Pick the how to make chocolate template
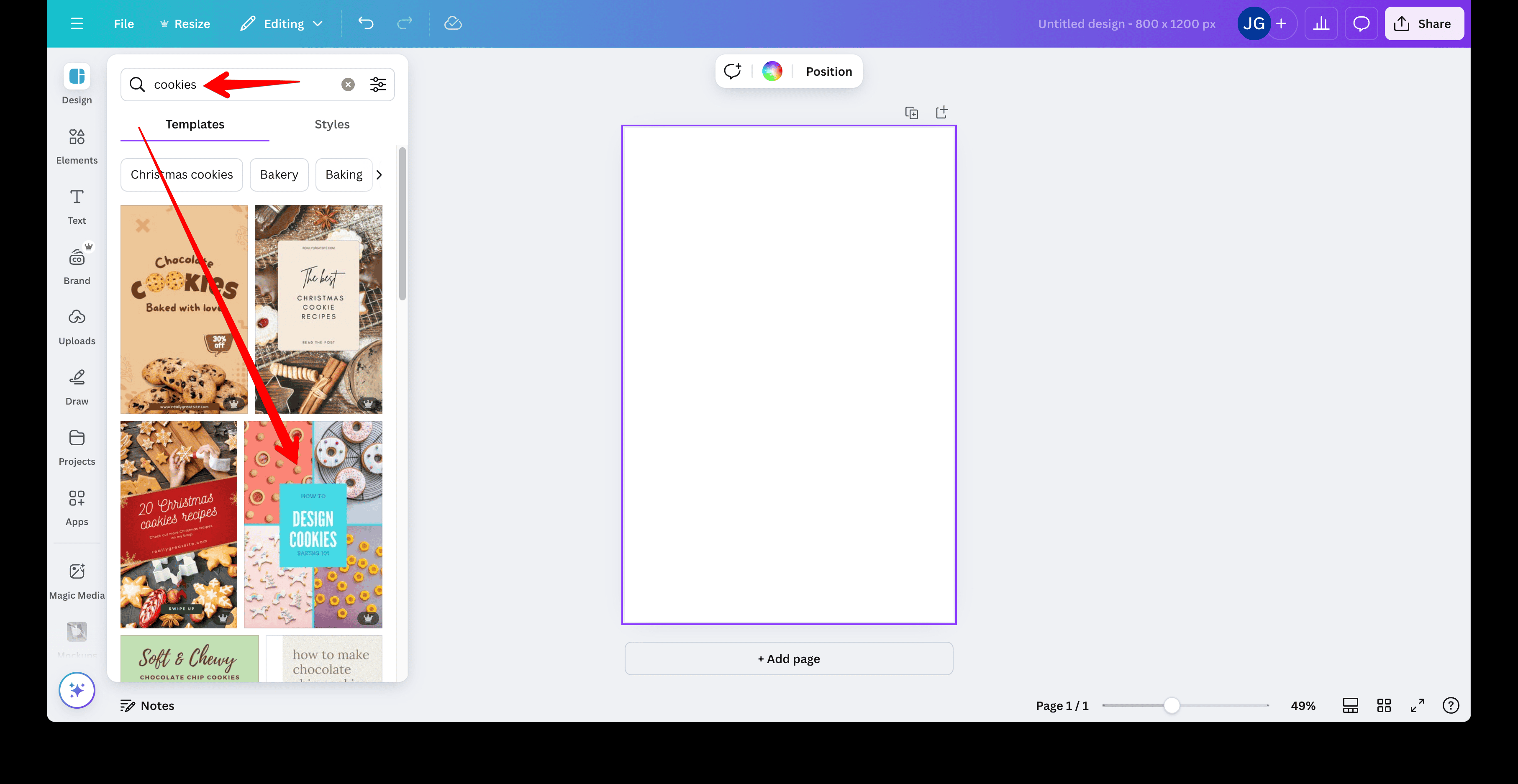Viewport: 1518px width, 784px height. [324, 658]
